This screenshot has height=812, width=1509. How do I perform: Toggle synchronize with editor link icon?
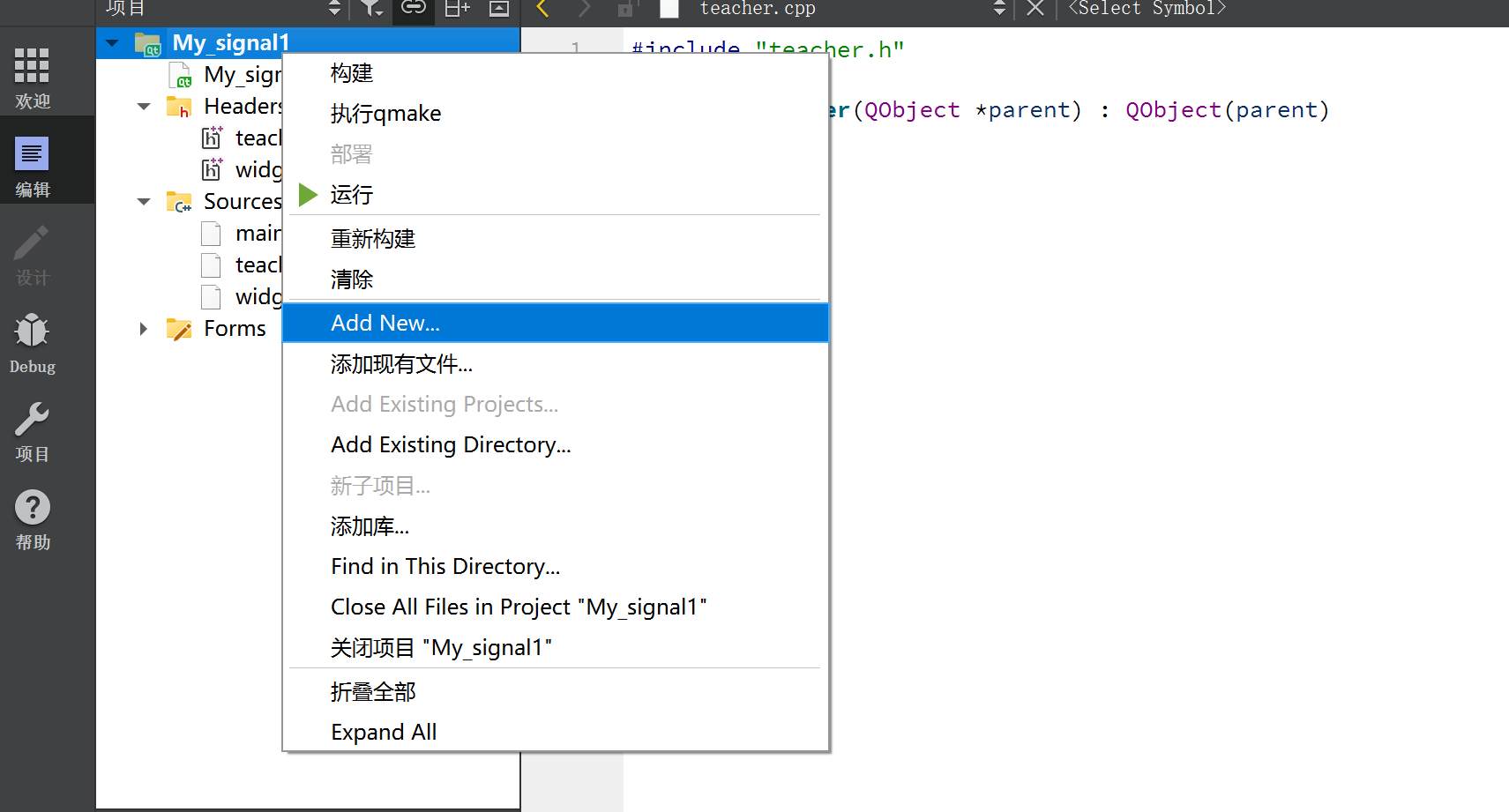point(414,9)
